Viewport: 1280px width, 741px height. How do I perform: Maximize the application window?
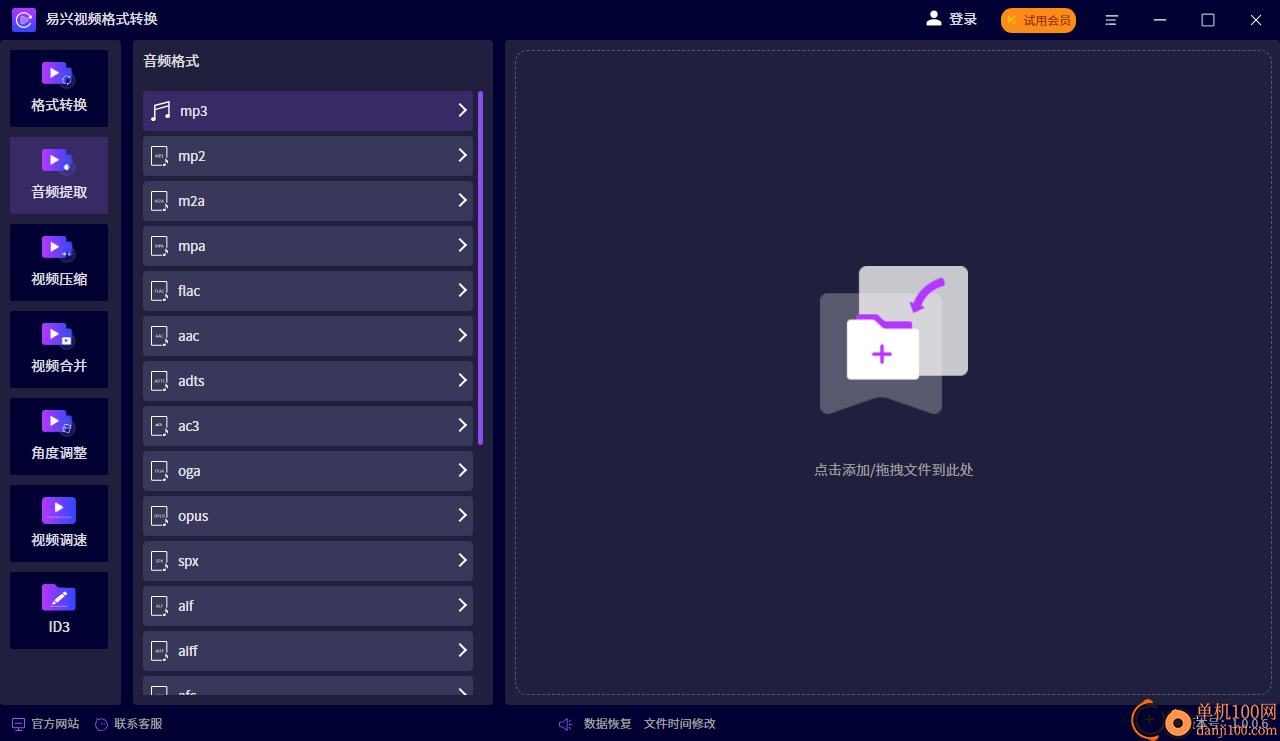coord(1208,20)
